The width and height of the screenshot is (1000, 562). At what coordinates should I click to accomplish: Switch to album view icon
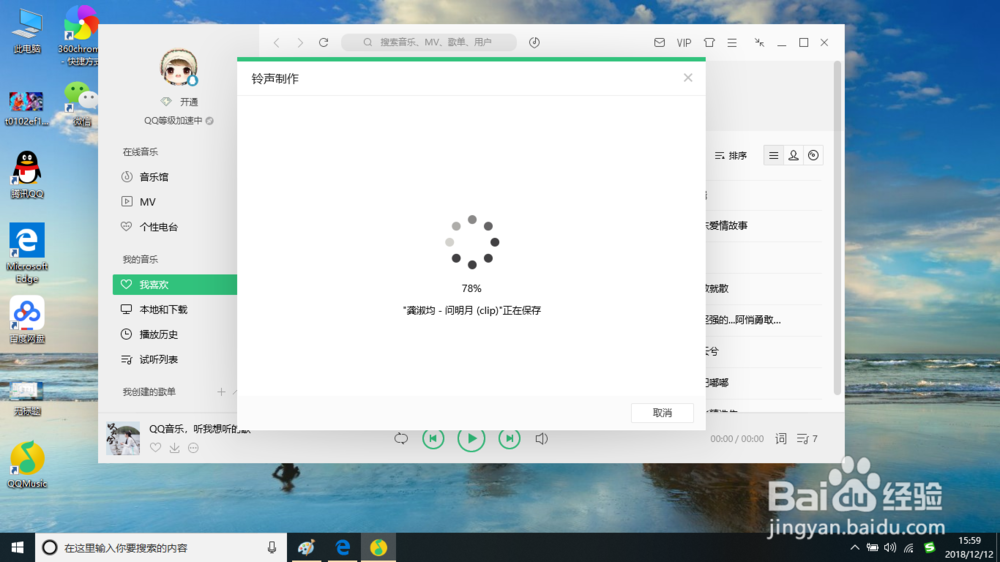coord(813,156)
